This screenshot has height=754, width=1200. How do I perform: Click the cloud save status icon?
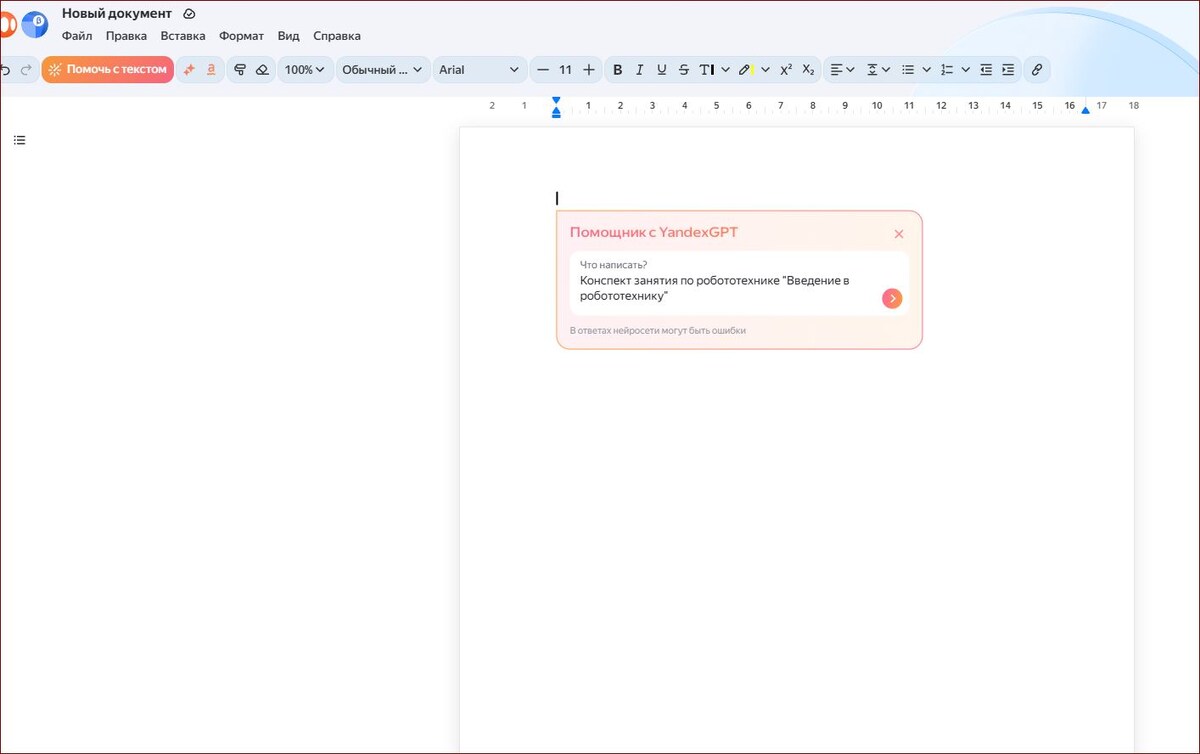tap(189, 14)
